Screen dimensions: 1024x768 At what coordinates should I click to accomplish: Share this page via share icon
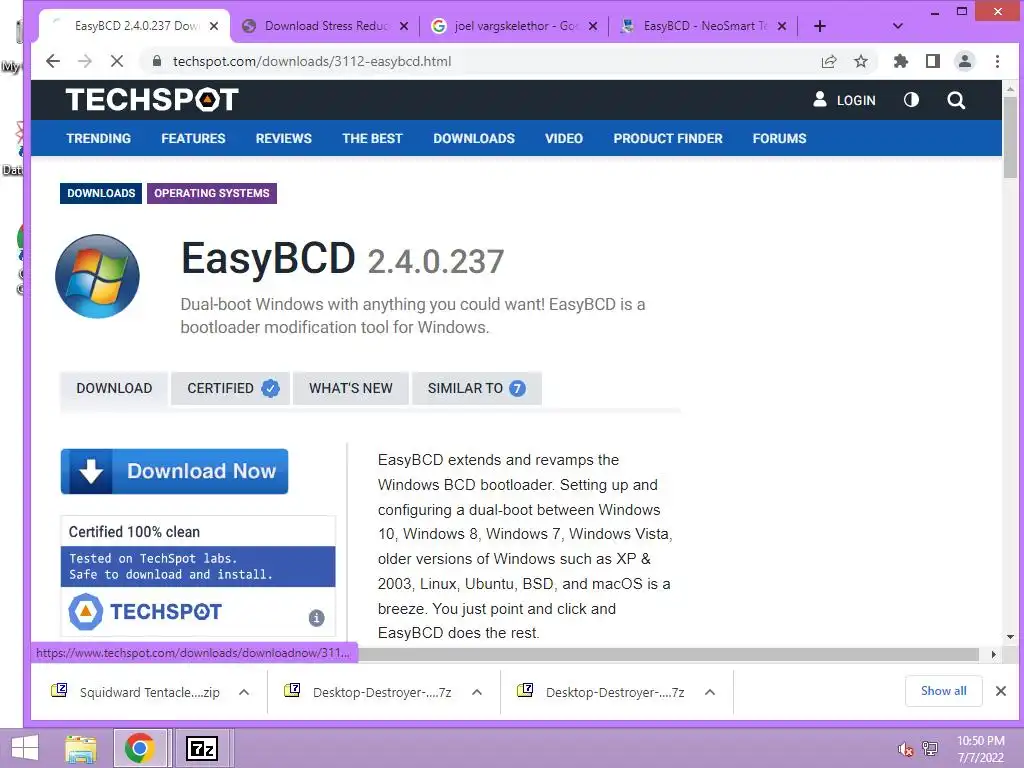point(829,61)
